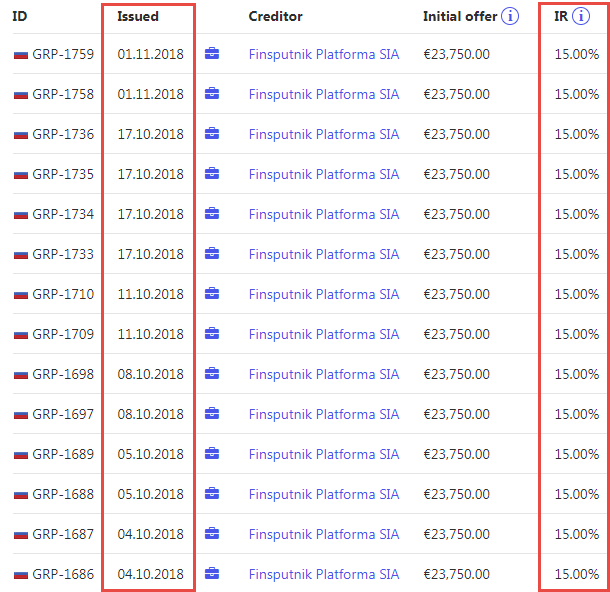The height and width of the screenshot is (592, 610).
Task: Click issued date 11.10.2018 for GRP-1710
Action: tap(151, 294)
